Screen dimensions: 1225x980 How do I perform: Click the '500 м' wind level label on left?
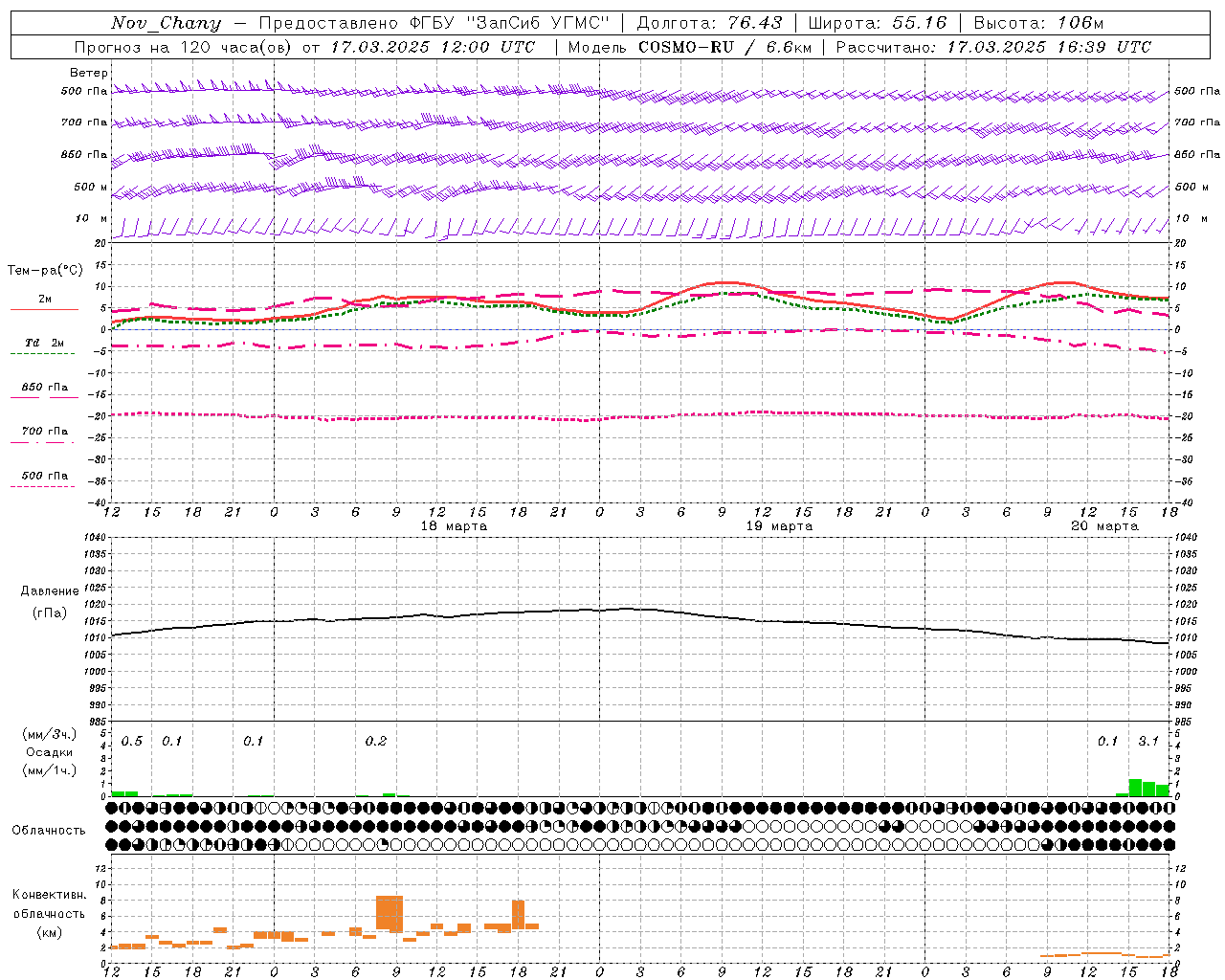click(91, 188)
